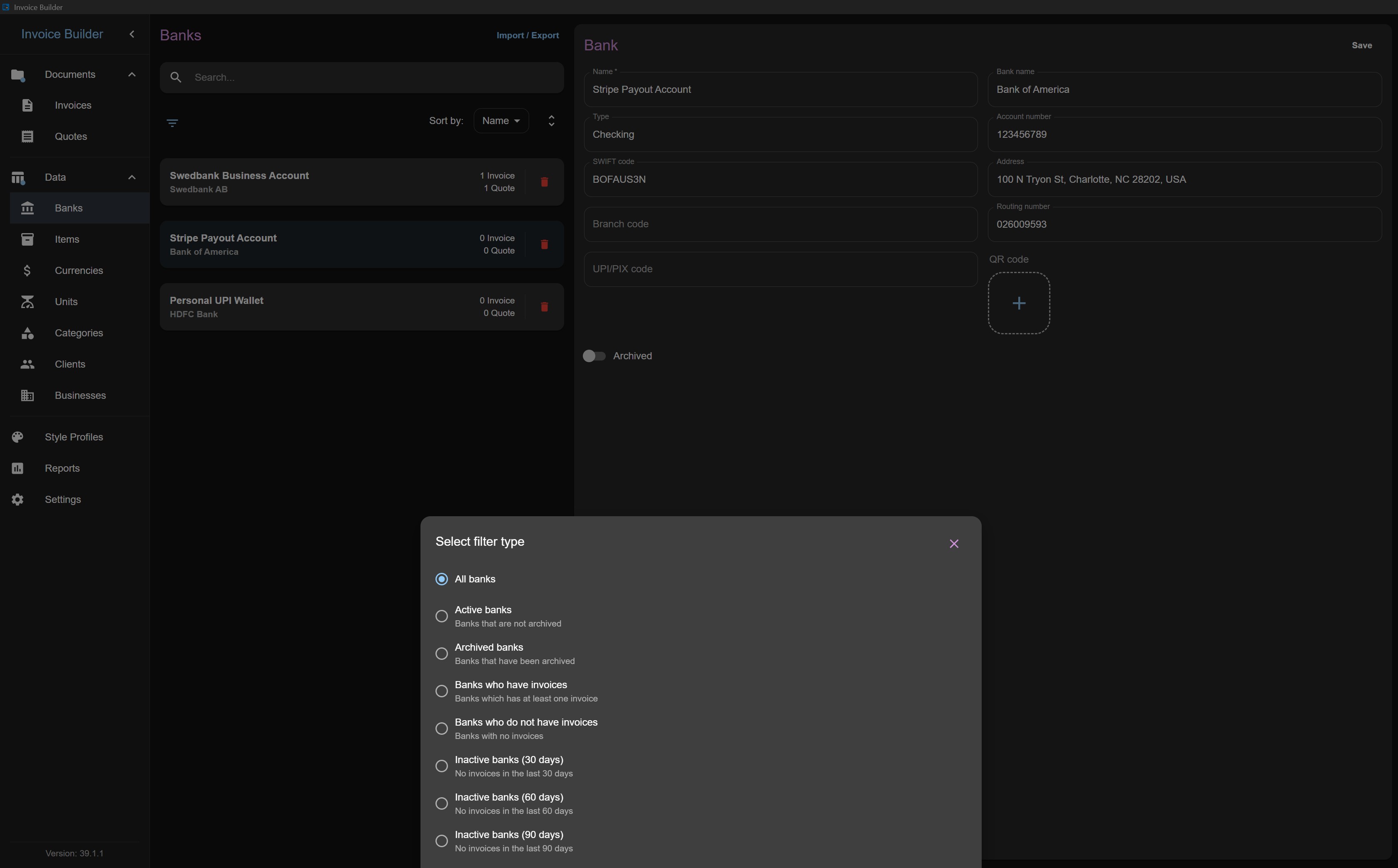Open the Type Checking field
This screenshot has height=868, width=1398.
pos(780,134)
